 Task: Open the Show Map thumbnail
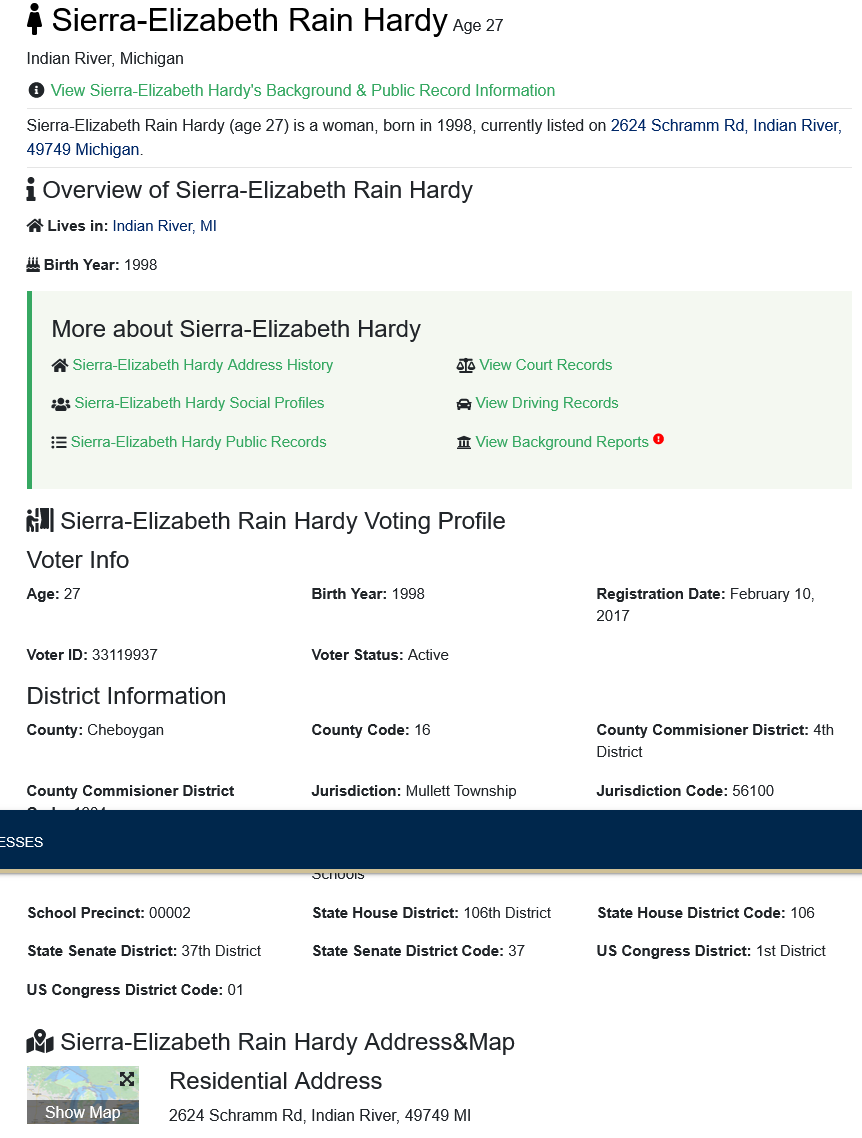pyautogui.click(x=83, y=1095)
